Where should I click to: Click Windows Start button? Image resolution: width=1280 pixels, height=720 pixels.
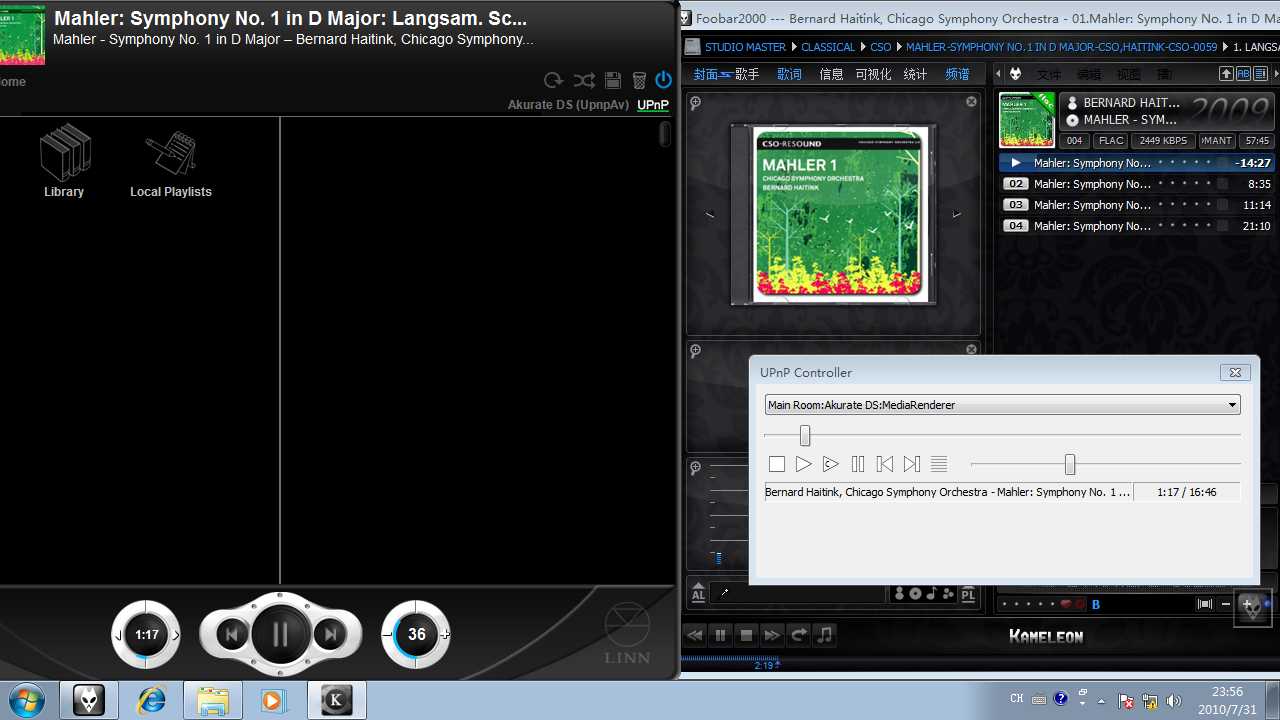(x=27, y=700)
